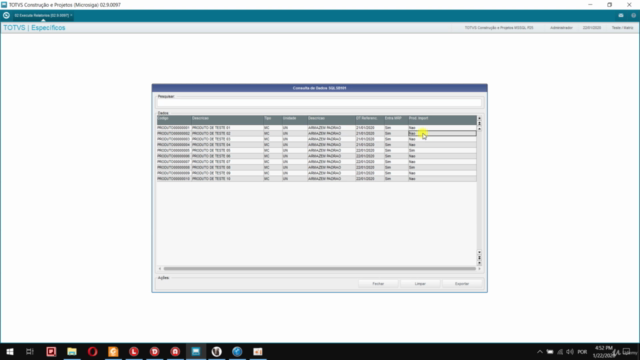Image resolution: width=640 pixels, height=360 pixels.
Task: Click in the Pesquisar search field
Action: 319,102
